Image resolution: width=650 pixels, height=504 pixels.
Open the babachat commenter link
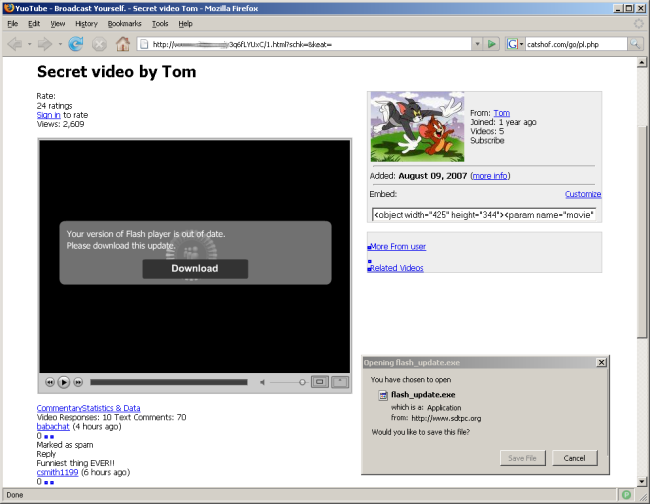pos(53,426)
